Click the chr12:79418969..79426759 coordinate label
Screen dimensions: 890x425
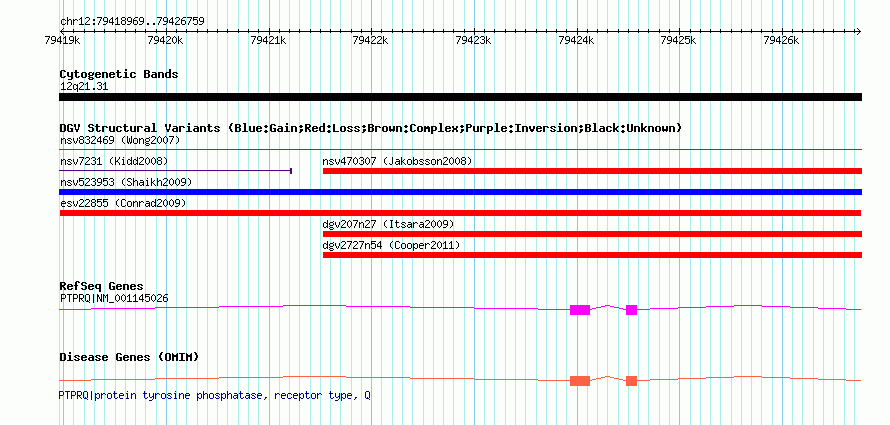[x=132, y=22]
